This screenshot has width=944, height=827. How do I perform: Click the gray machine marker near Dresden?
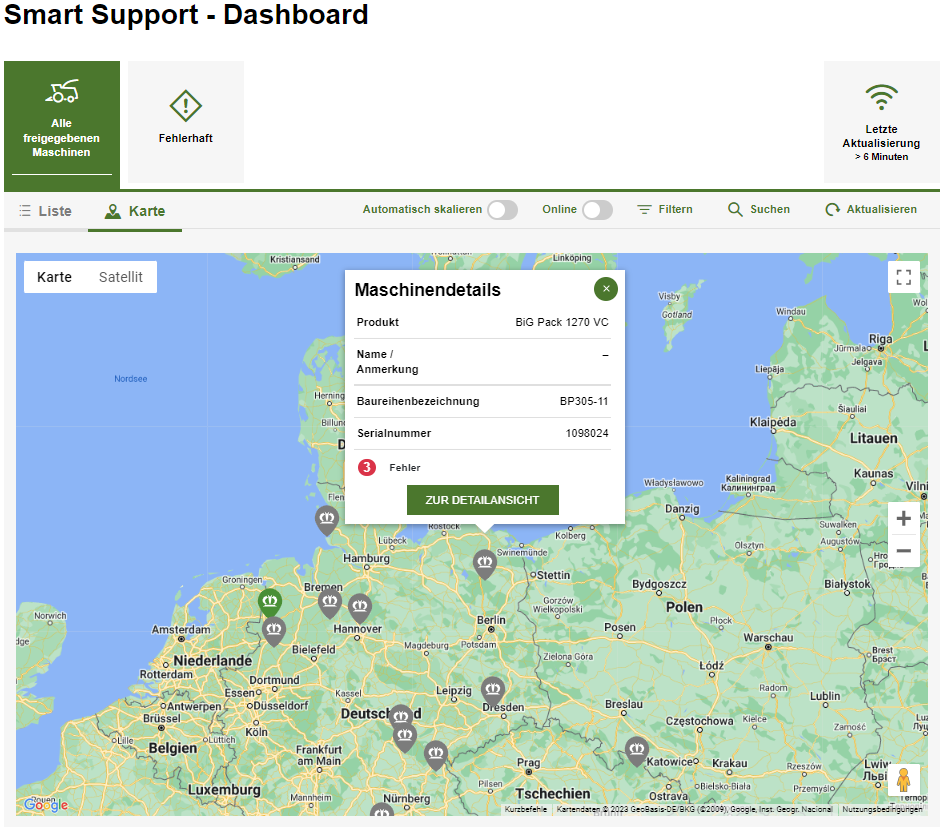[492, 689]
